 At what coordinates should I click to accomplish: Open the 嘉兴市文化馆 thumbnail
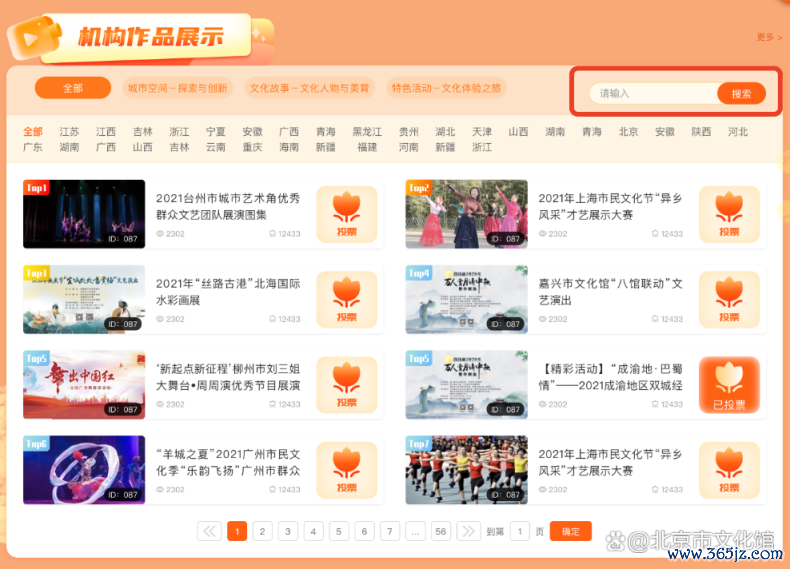click(x=467, y=299)
